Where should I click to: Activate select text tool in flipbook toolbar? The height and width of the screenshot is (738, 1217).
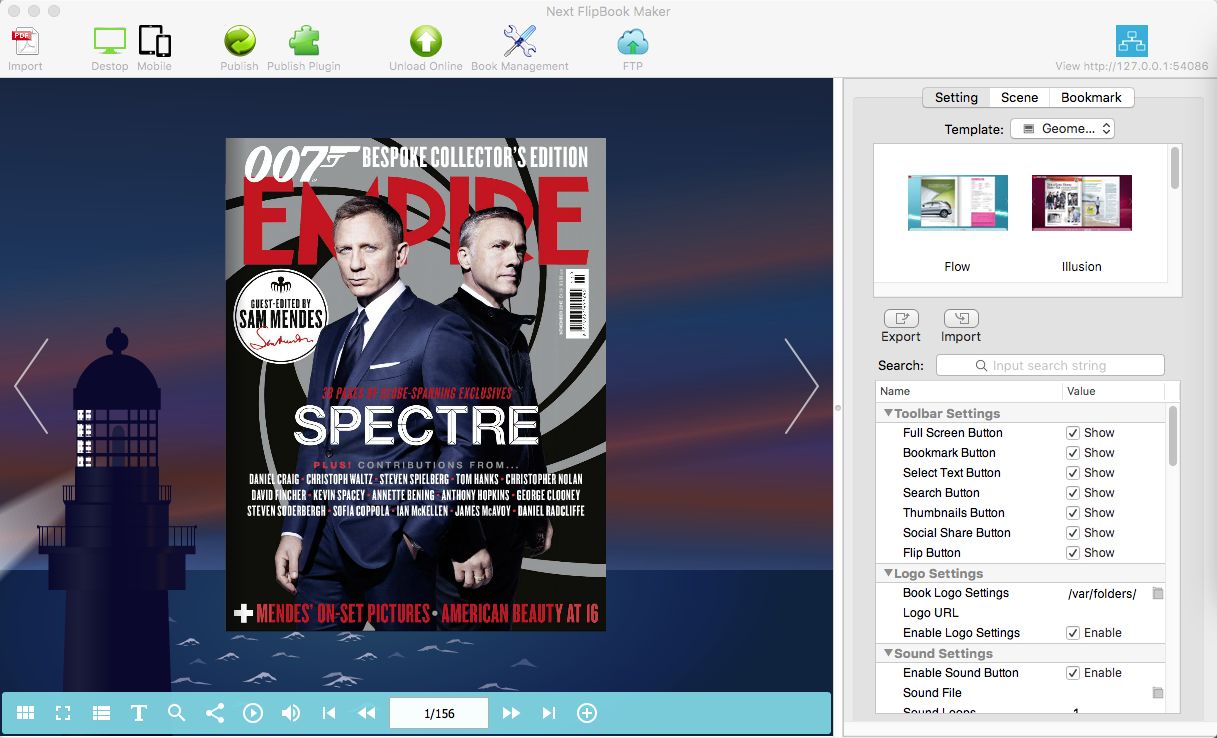pyautogui.click(x=139, y=713)
